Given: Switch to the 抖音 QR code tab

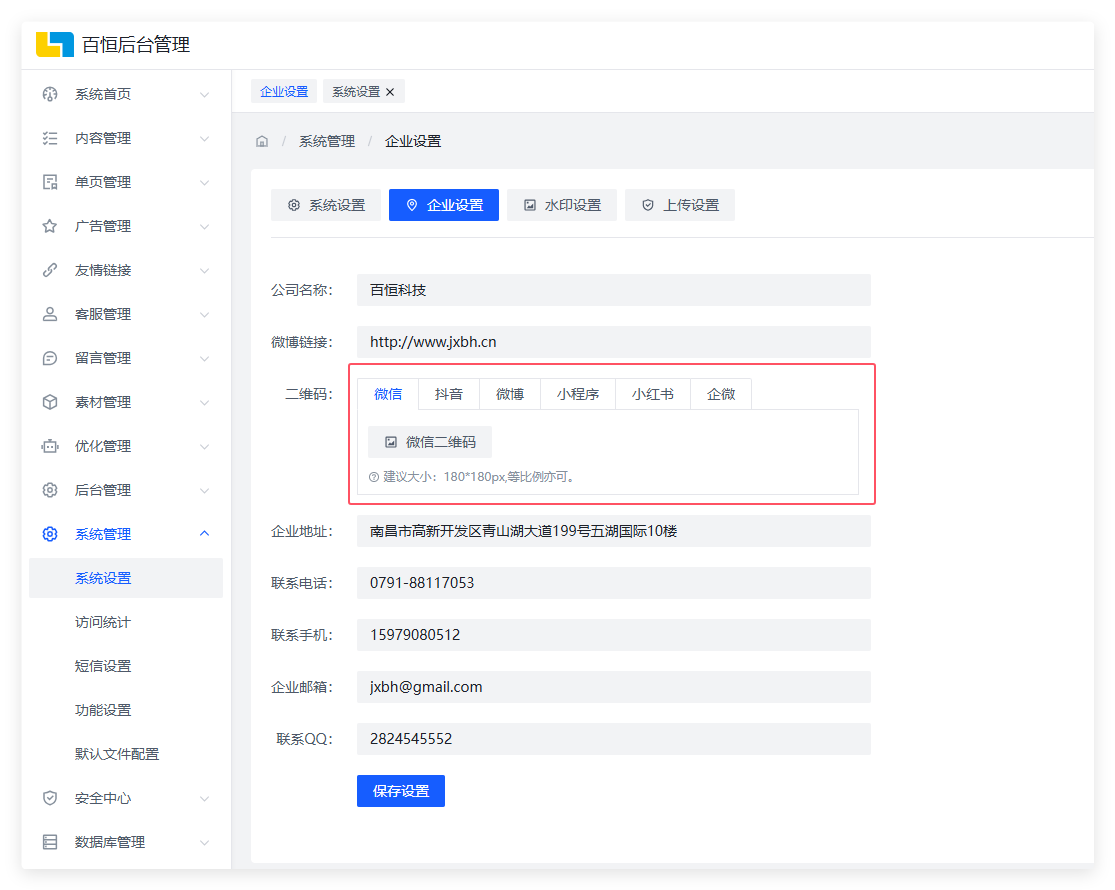Looking at the screenshot, I should point(448,393).
